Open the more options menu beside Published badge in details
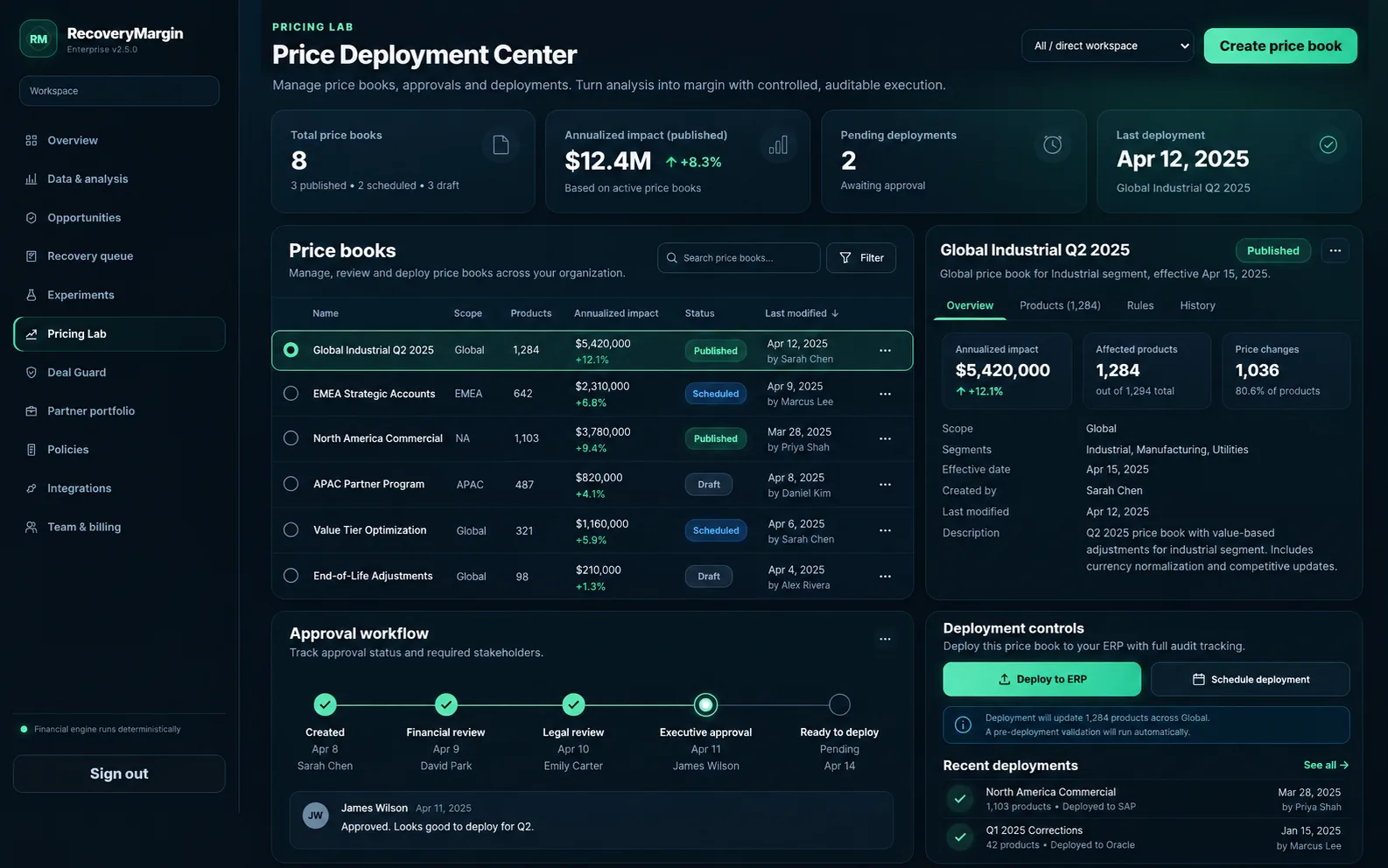This screenshot has width=1388, height=868. (1335, 251)
